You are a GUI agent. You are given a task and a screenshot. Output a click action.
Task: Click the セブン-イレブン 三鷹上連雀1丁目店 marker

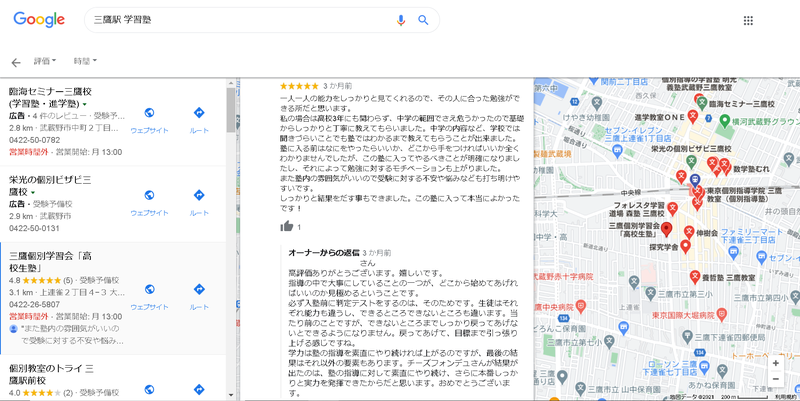pyautogui.click(x=617, y=149)
